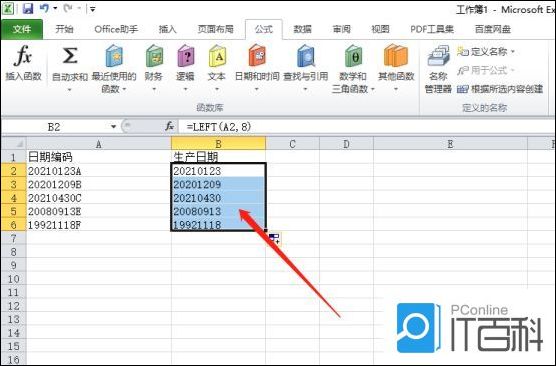This screenshot has height=366, width=556.
Task: Click the save icon in quick access toolbar
Action: [x=28, y=8]
